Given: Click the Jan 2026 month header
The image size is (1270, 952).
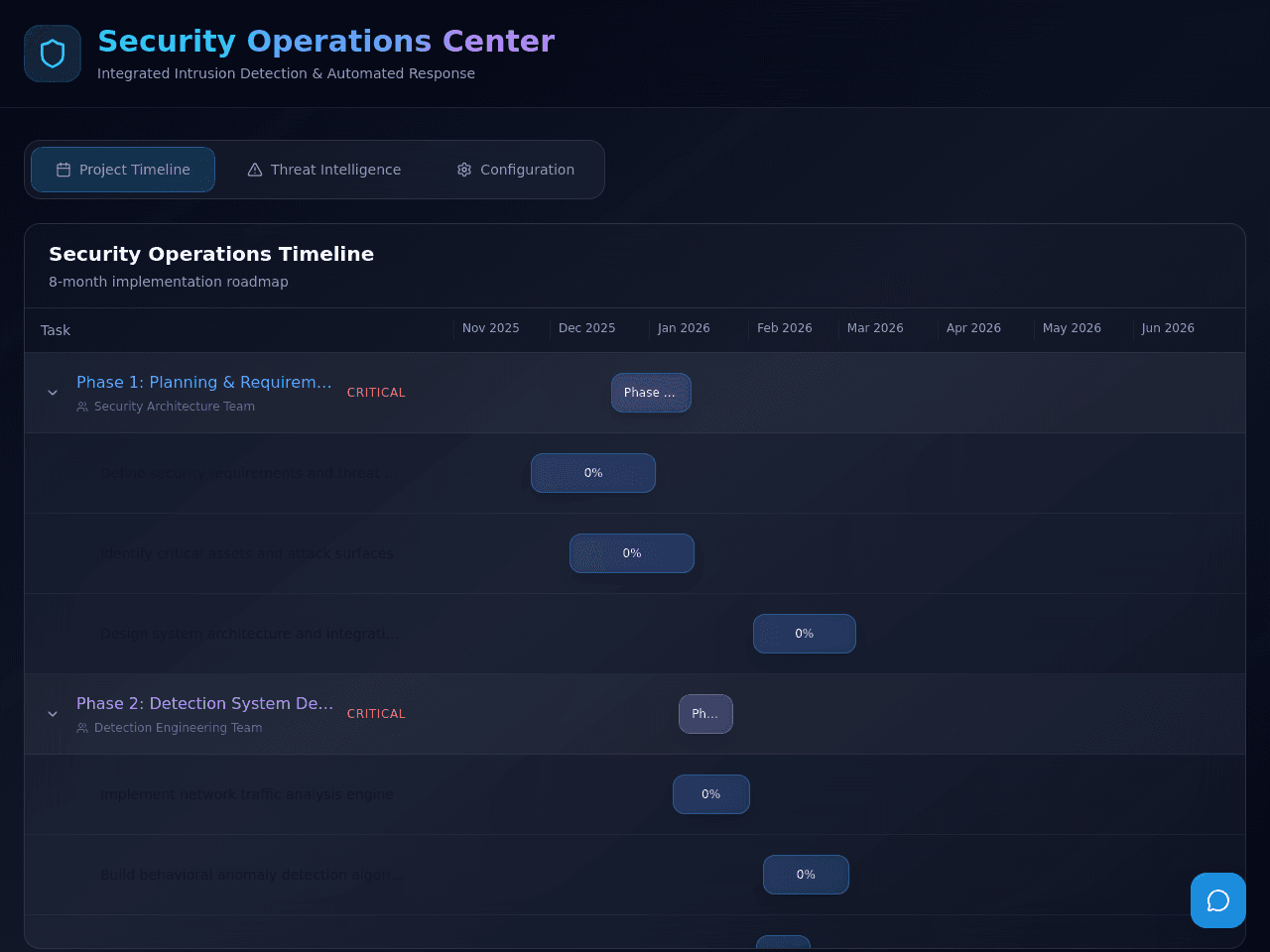Looking at the screenshot, I should click(x=684, y=328).
